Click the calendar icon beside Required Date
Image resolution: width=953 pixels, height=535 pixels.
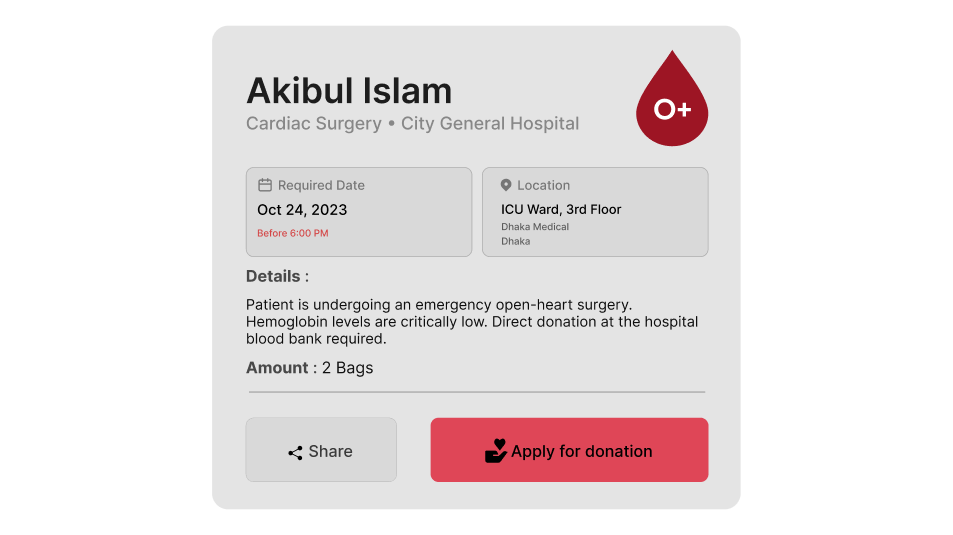click(265, 185)
